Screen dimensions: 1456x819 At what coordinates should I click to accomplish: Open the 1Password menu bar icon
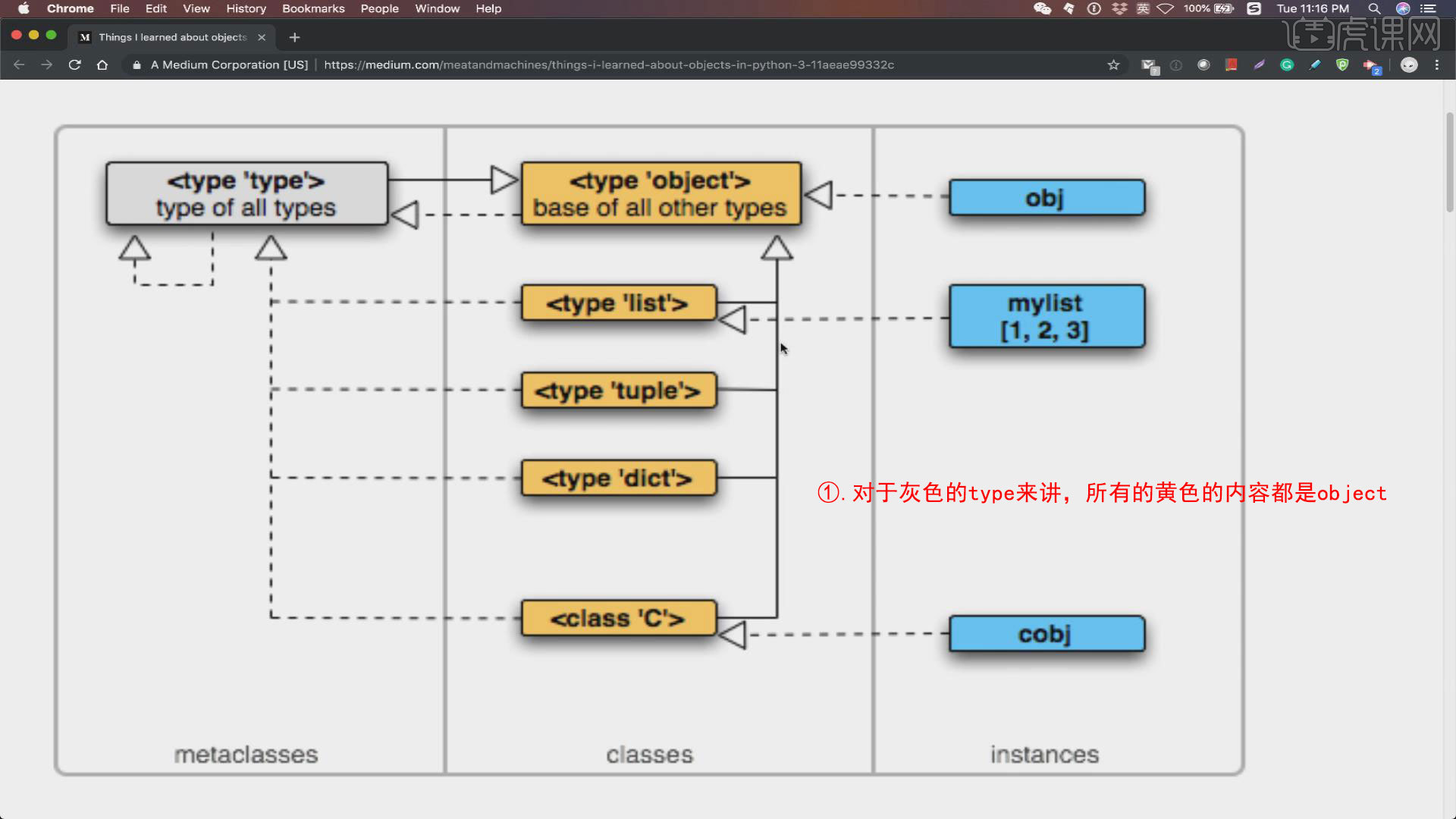(x=1094, y=8)
